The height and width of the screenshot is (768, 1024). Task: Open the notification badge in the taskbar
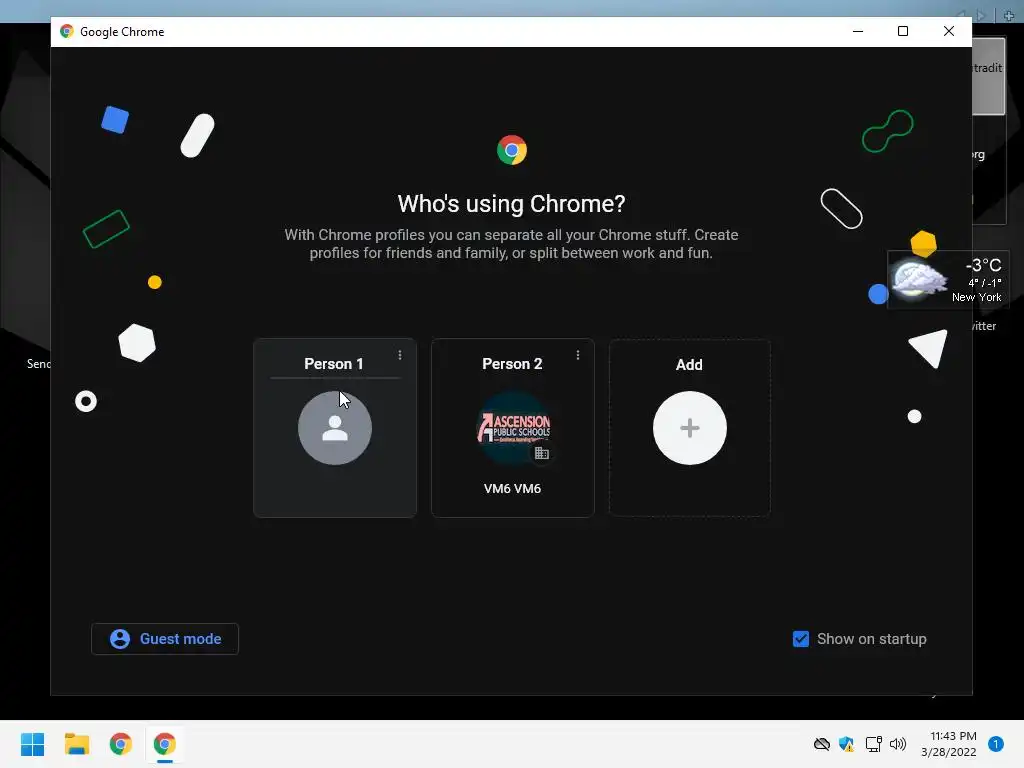[995, 744]
